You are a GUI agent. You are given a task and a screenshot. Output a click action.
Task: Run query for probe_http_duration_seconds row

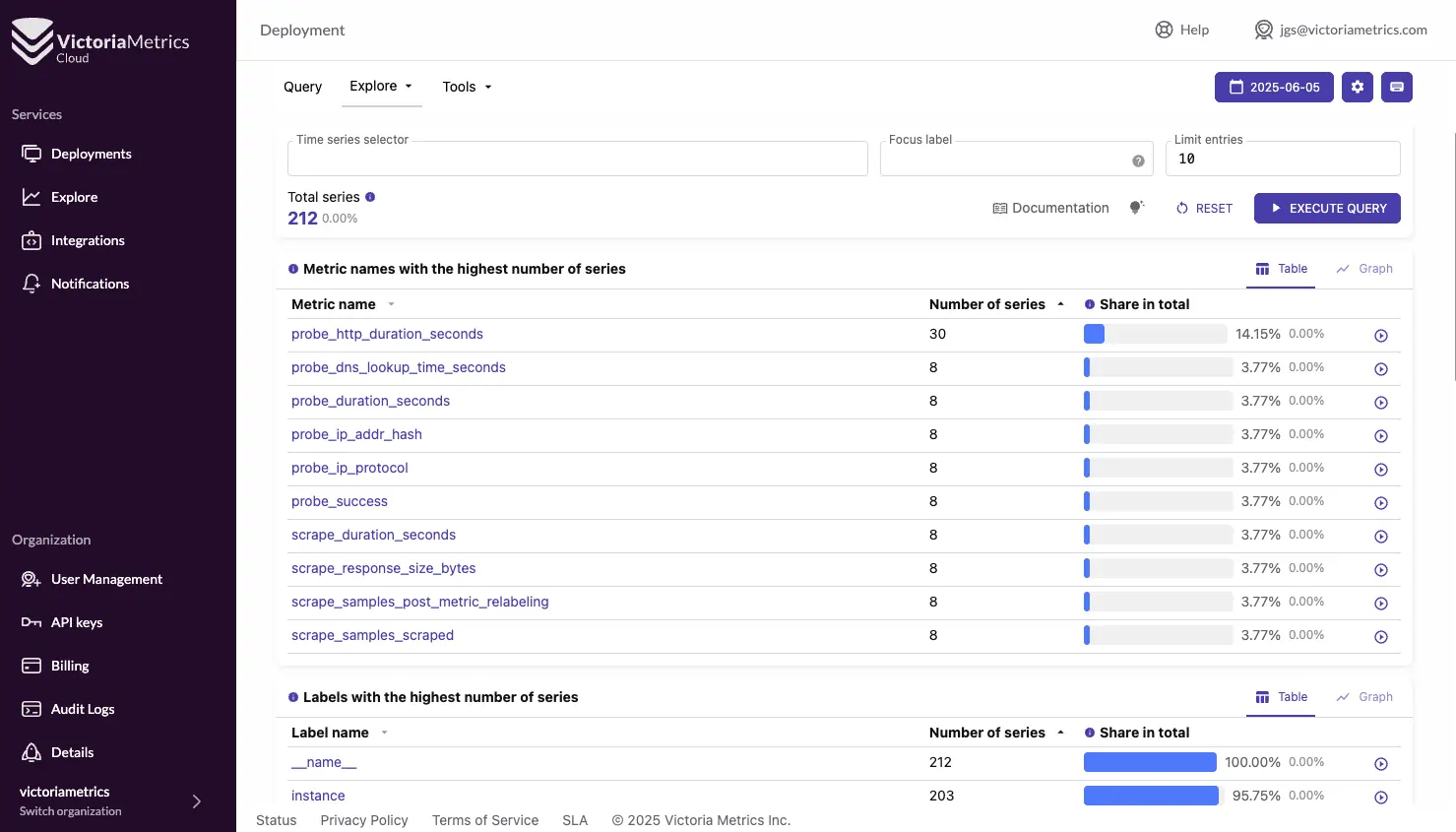[1380, 336]
